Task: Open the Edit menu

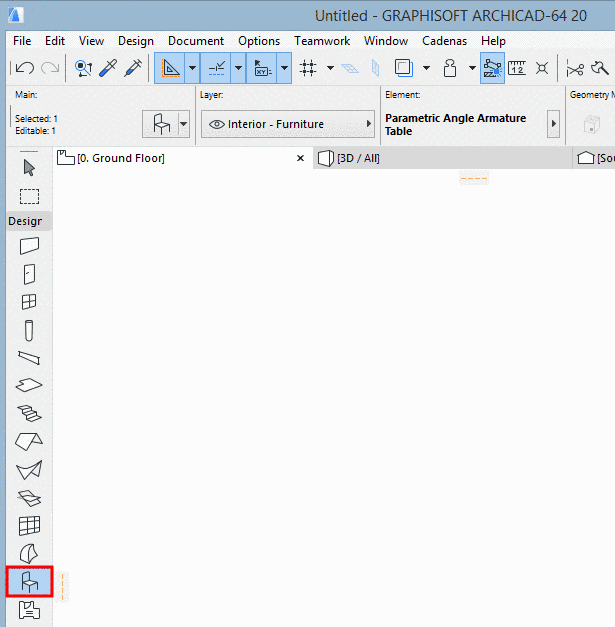Action: pyautogui.click(x=55, y=41)
